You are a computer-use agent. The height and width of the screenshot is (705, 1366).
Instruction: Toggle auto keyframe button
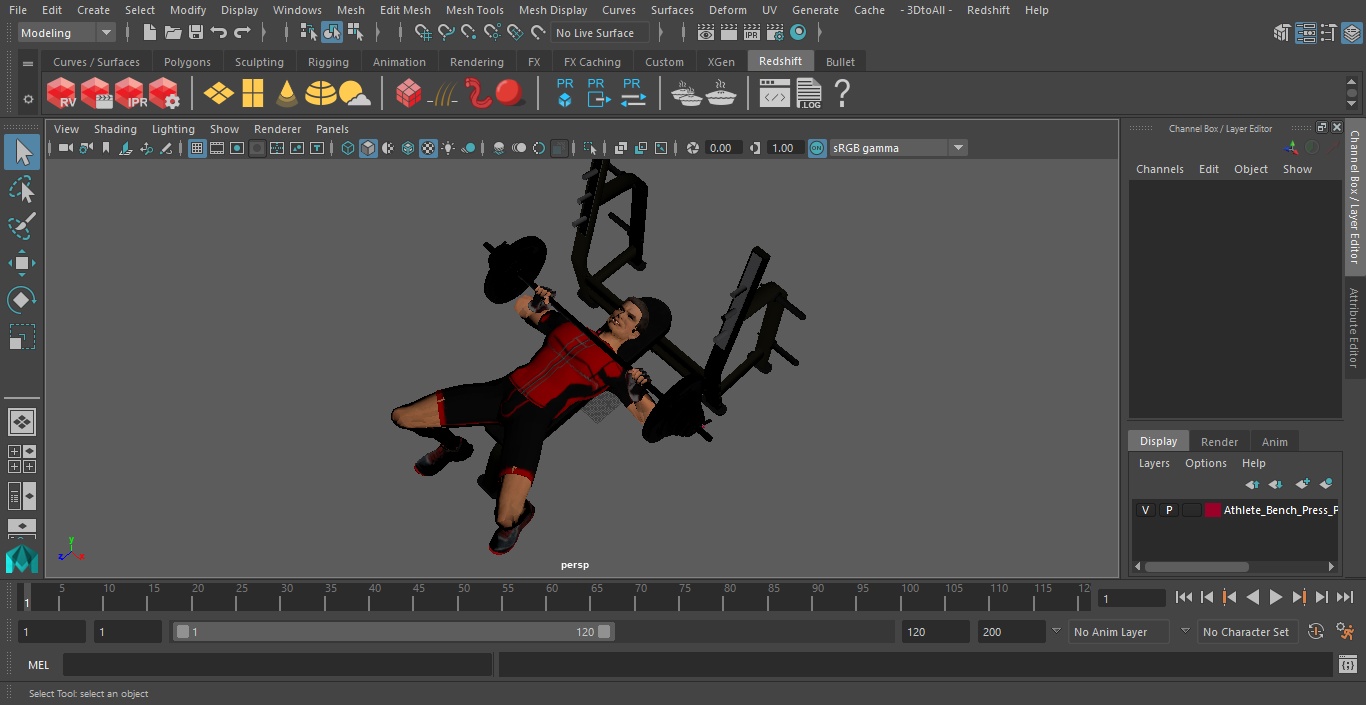click(1316, 632)
